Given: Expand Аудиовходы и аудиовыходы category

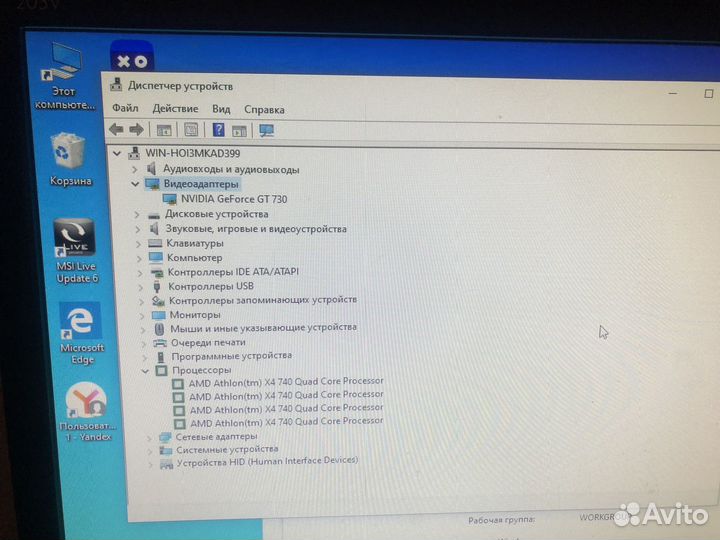Looking at the screenshot, I should tap(135, 170).
